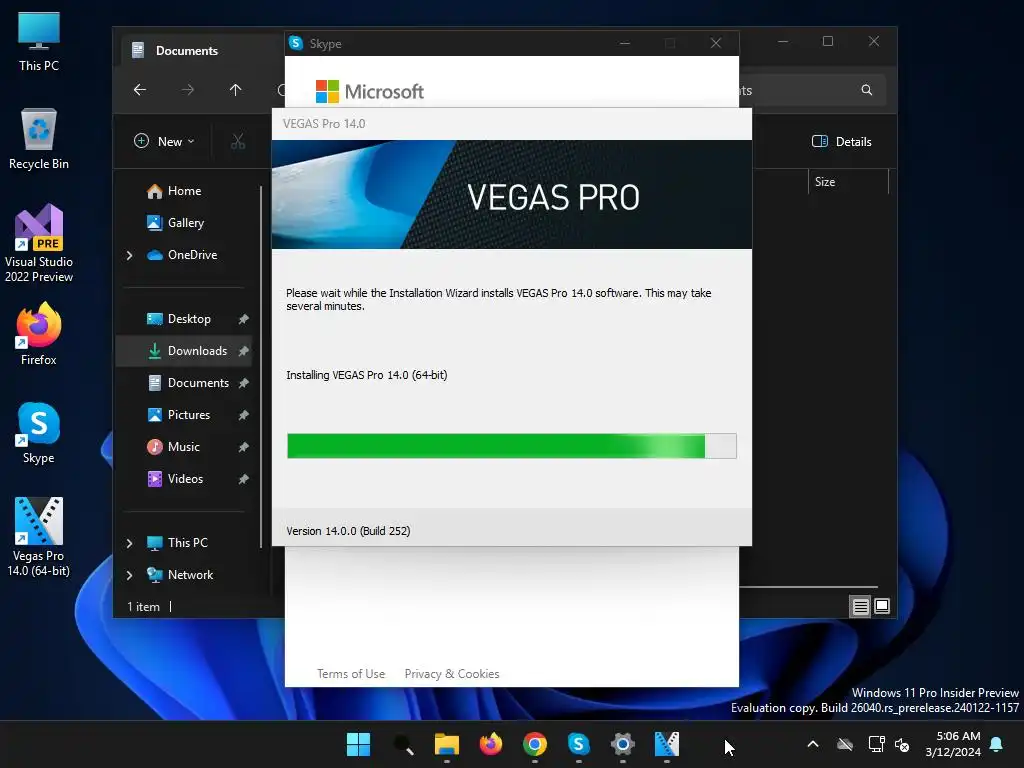Launch the Firefox desktop shortcut
This screenshot has height=768, width=1024.
(x=39, y=334)
